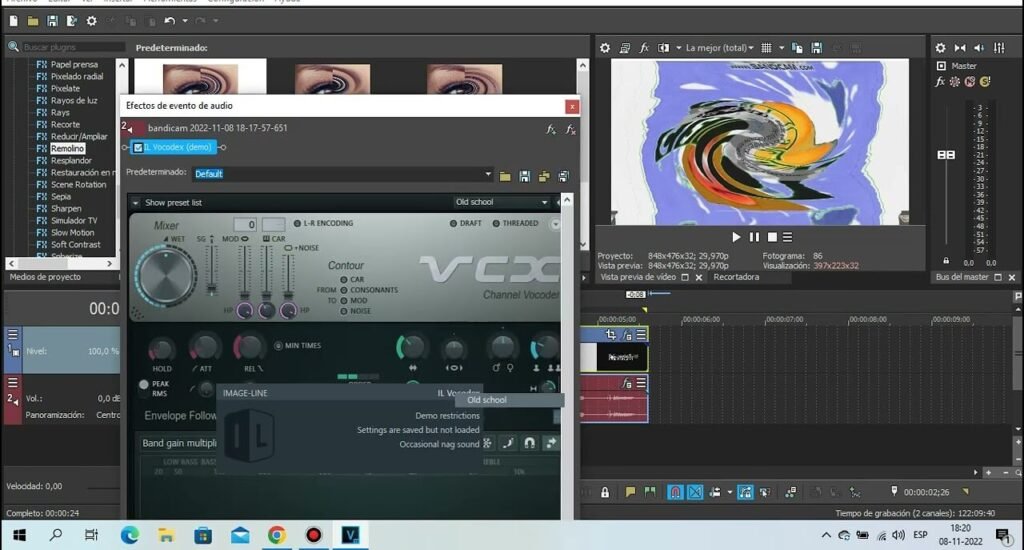Click the overlays grid icon in preview
Screen dimensions: 1024x550
(x=767, y=48)
